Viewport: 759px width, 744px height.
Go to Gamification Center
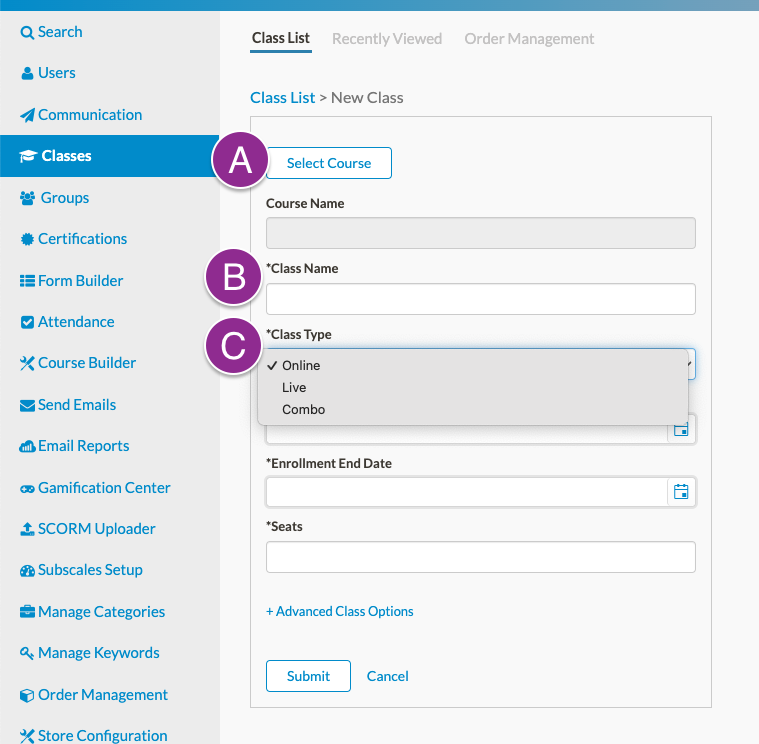pyautogui.click(x=104, y=488)
